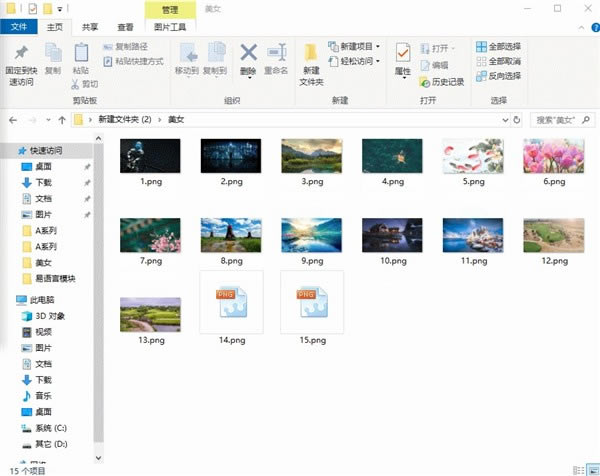Image resolution: width=600 pixels, height=476 pixels.
Task: Open 桌面 under quick access
Action: pyautogui.click(x=43, y=167)
